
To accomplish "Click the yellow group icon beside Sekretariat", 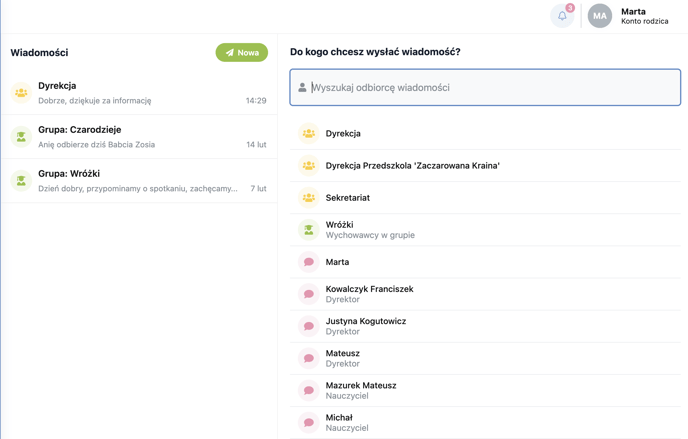I will tap(308, 198).
